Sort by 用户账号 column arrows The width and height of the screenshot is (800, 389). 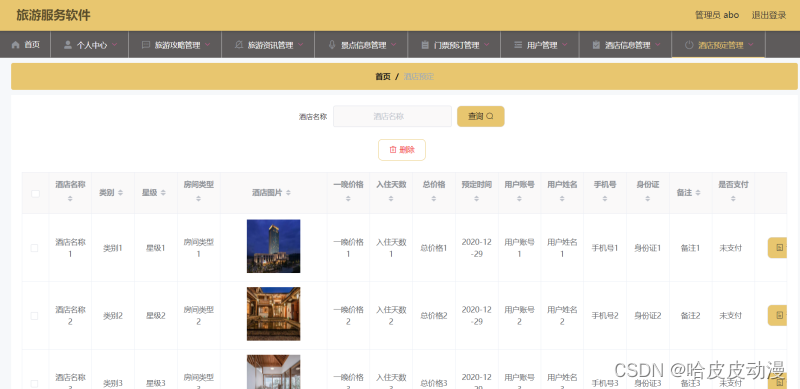point(519,199)
